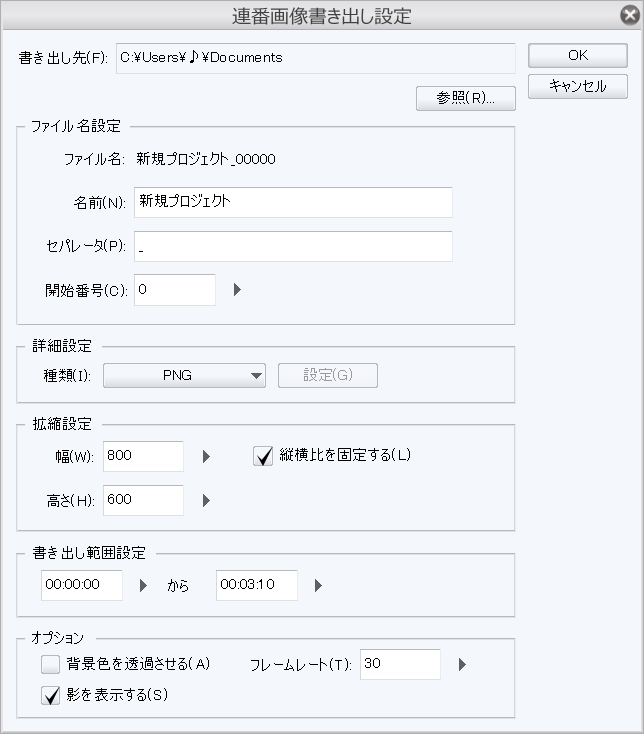This screenshot has width=644, height=734.
Task: Click the arrow next to start number field
Action: tap(238, 290)
